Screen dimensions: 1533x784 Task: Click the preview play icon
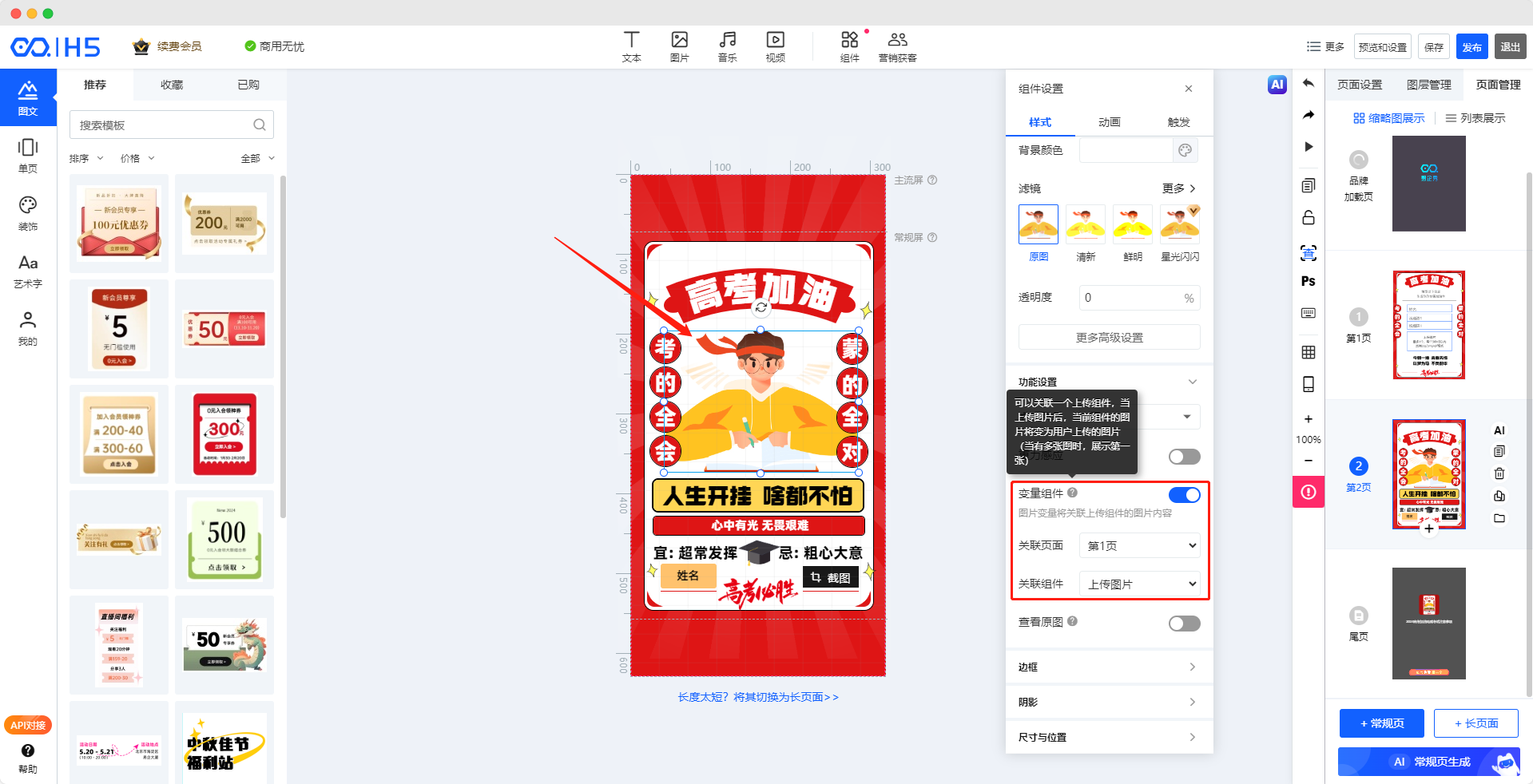[x=1309, y=147]
